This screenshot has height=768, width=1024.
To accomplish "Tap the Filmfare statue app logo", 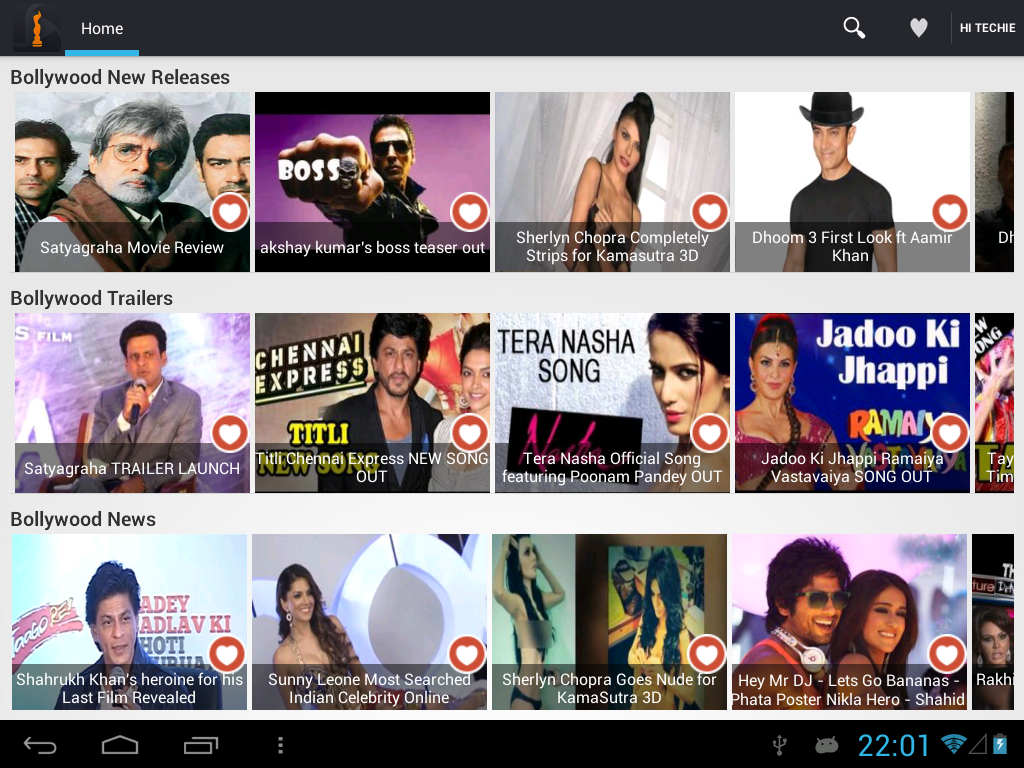I will click(x=37, y=28).
